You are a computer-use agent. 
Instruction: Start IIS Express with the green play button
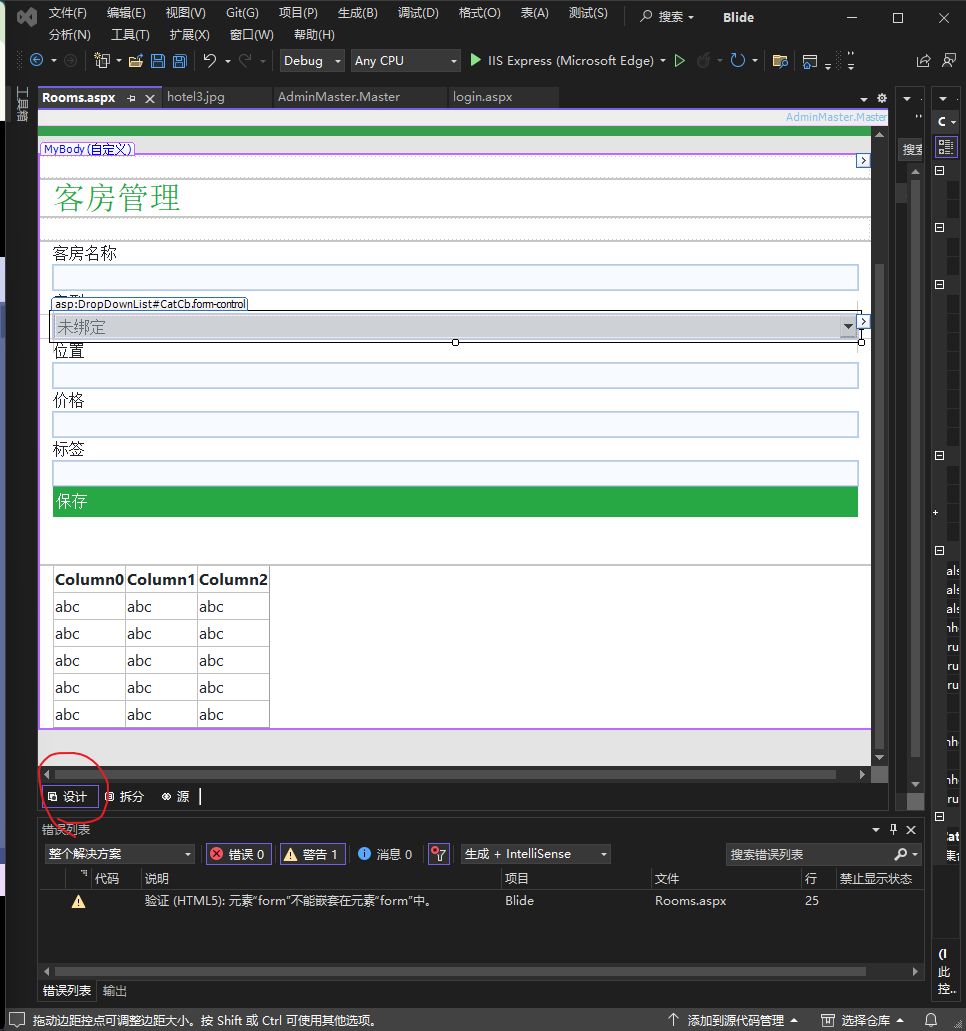(x=475, y=60)
